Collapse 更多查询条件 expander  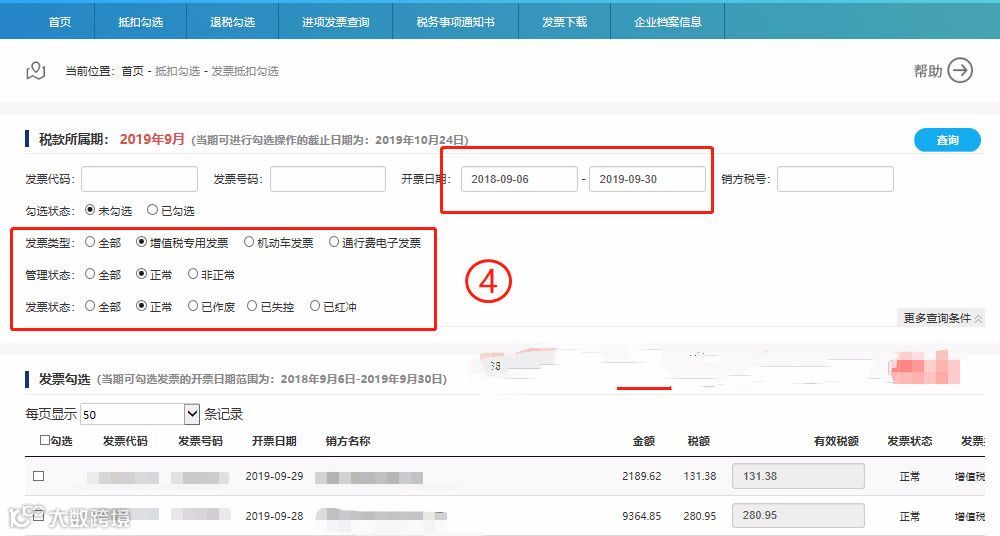pyautogui.click(x=943, y=318)
